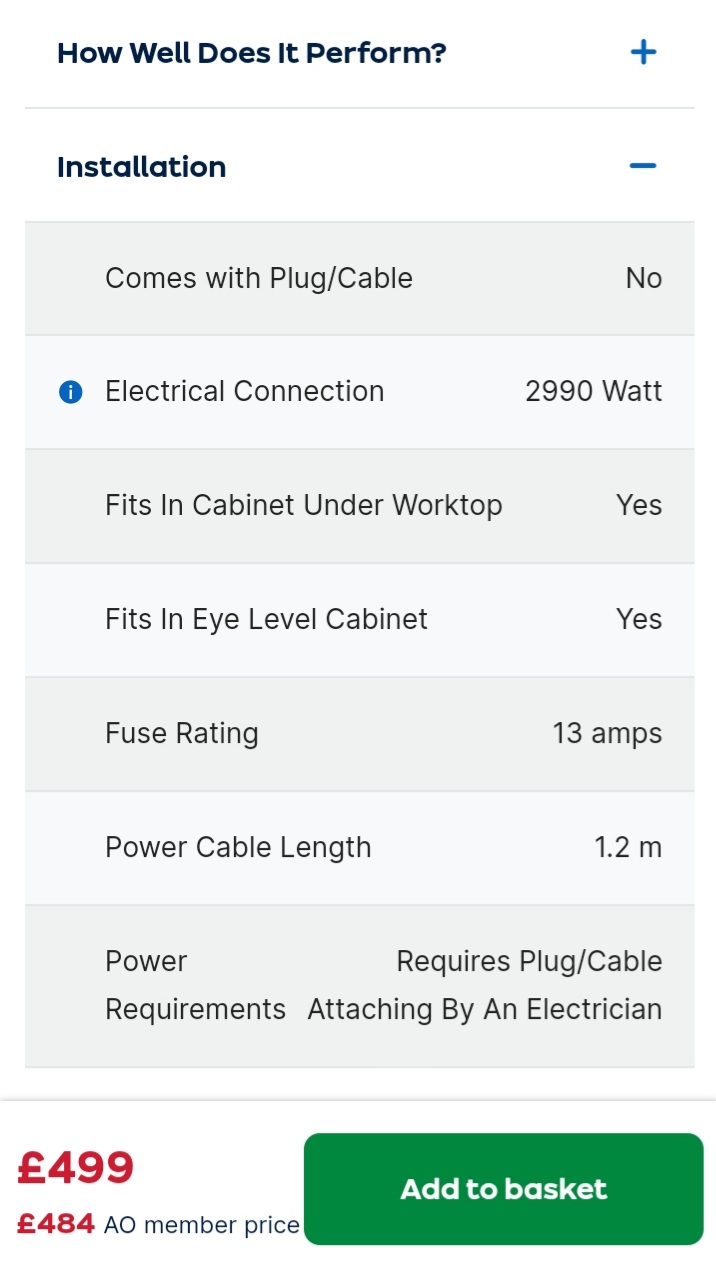Tap the No value for Comes with Plug/Cable
Viewport: 716px width, 1272px height.
[644, 278]
